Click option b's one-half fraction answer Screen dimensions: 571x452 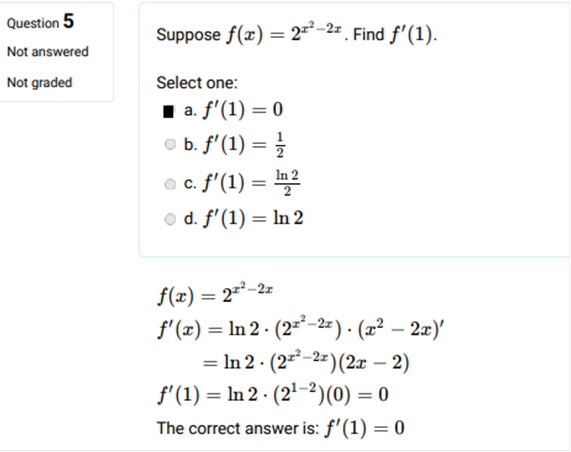tap(280, 145)
